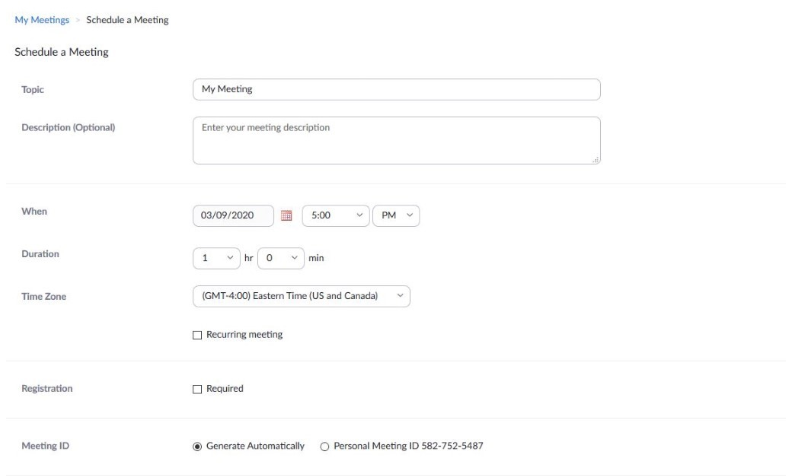Open the 5:00 start time dropdown
The image size is (806, 476).
335,215
